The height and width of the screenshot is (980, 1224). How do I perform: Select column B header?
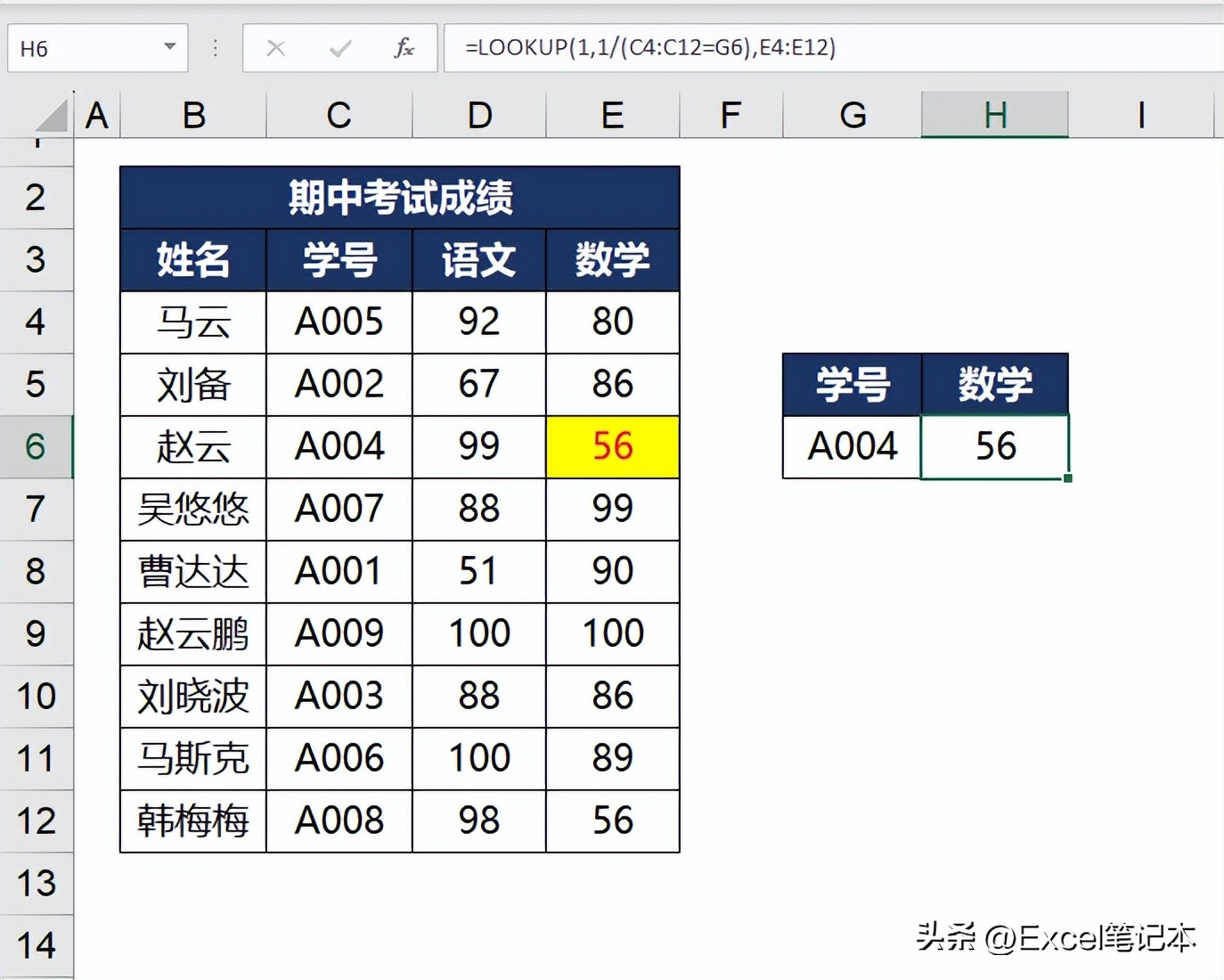(193, 116)
